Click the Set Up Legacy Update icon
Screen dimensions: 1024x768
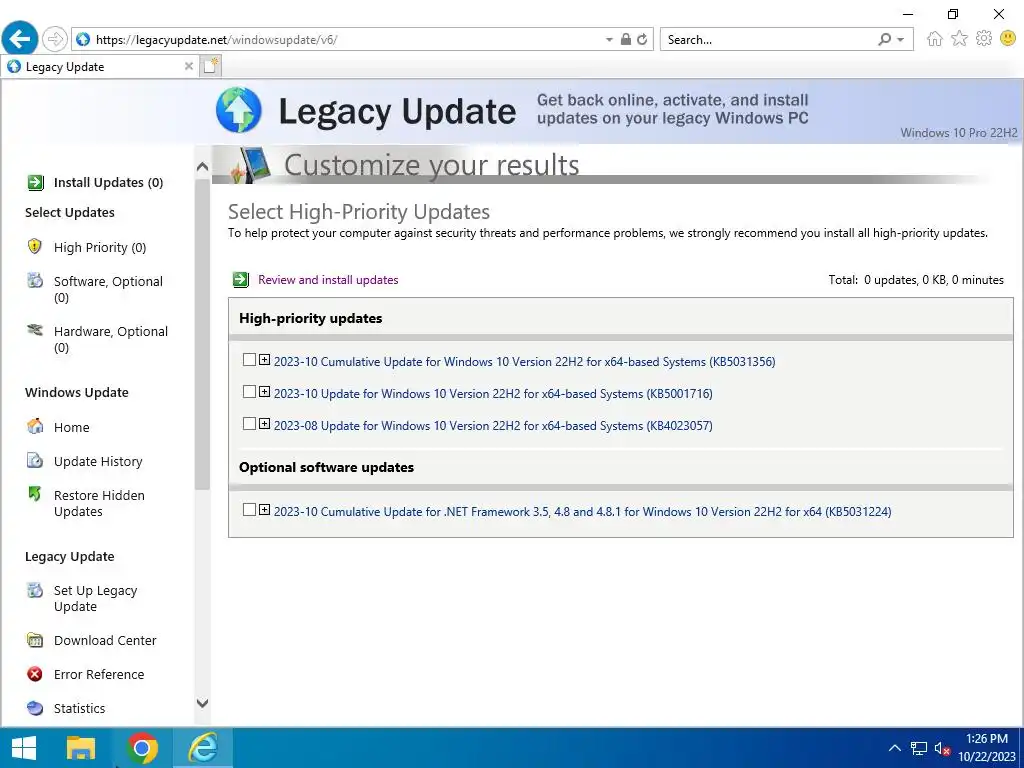tap(35, 590)
